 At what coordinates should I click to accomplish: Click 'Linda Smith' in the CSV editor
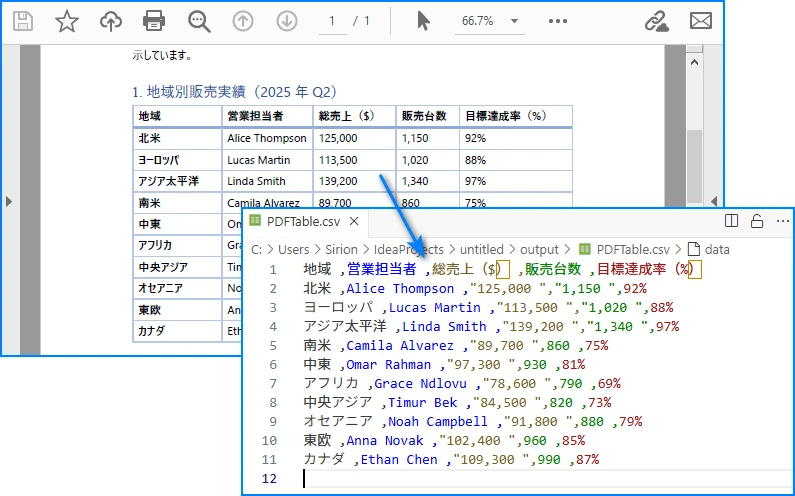(444, 327)
